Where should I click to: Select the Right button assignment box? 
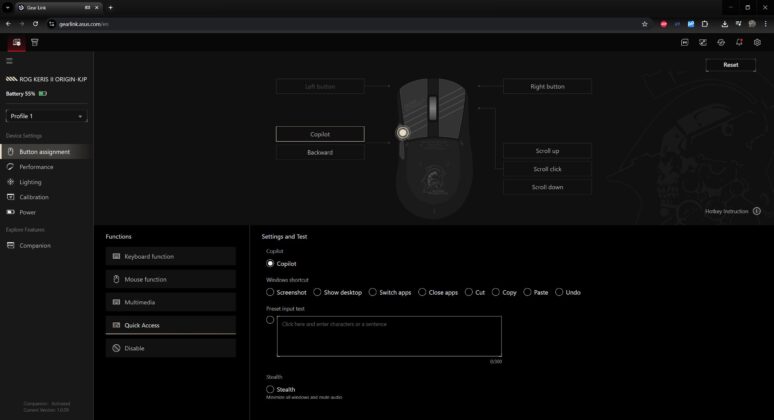click(x=547, y=86)
